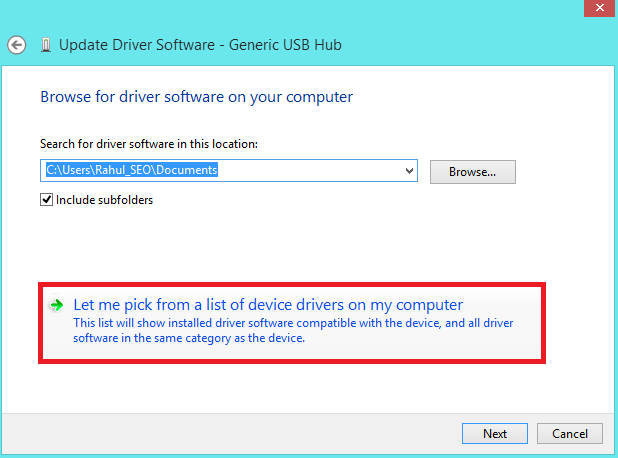Cancel the driver update wizard
The image size is (618, 458).
(x=570, y=433)
